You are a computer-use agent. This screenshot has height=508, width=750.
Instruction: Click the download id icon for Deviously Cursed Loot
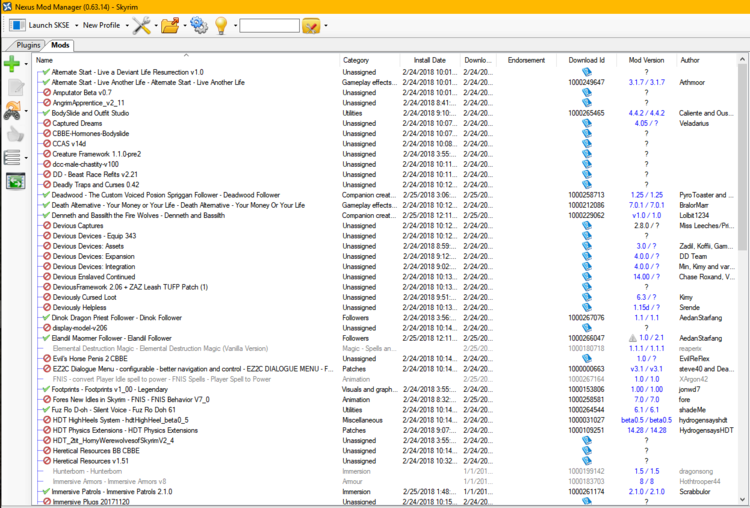click(586, 297)
